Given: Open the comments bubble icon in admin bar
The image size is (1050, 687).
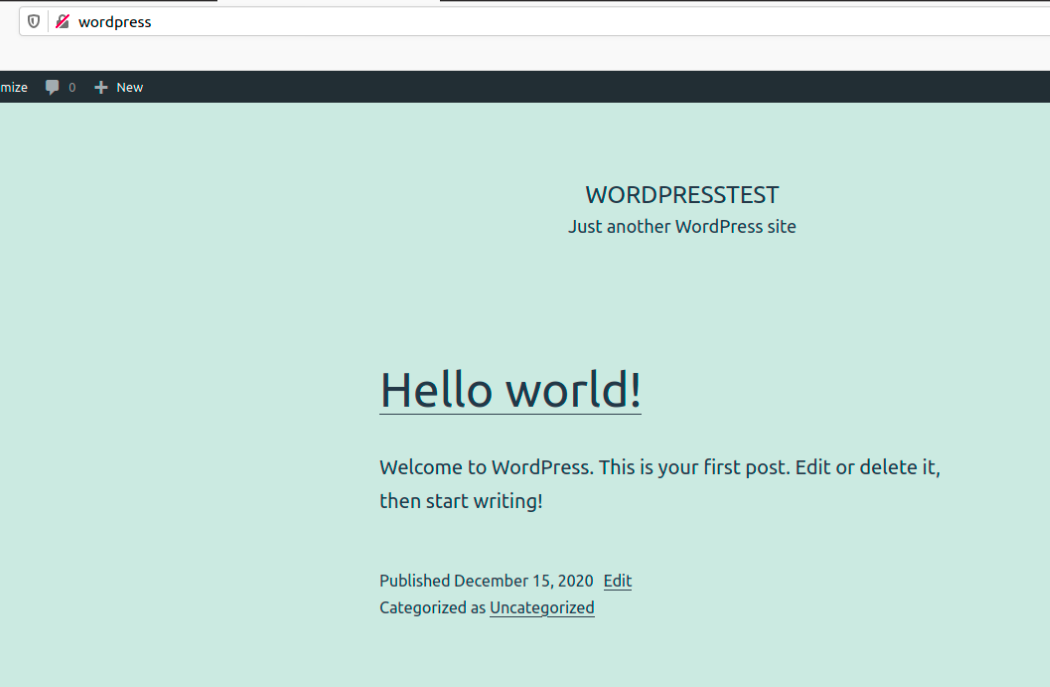Looking at the screenshot, I should point(52,87).
